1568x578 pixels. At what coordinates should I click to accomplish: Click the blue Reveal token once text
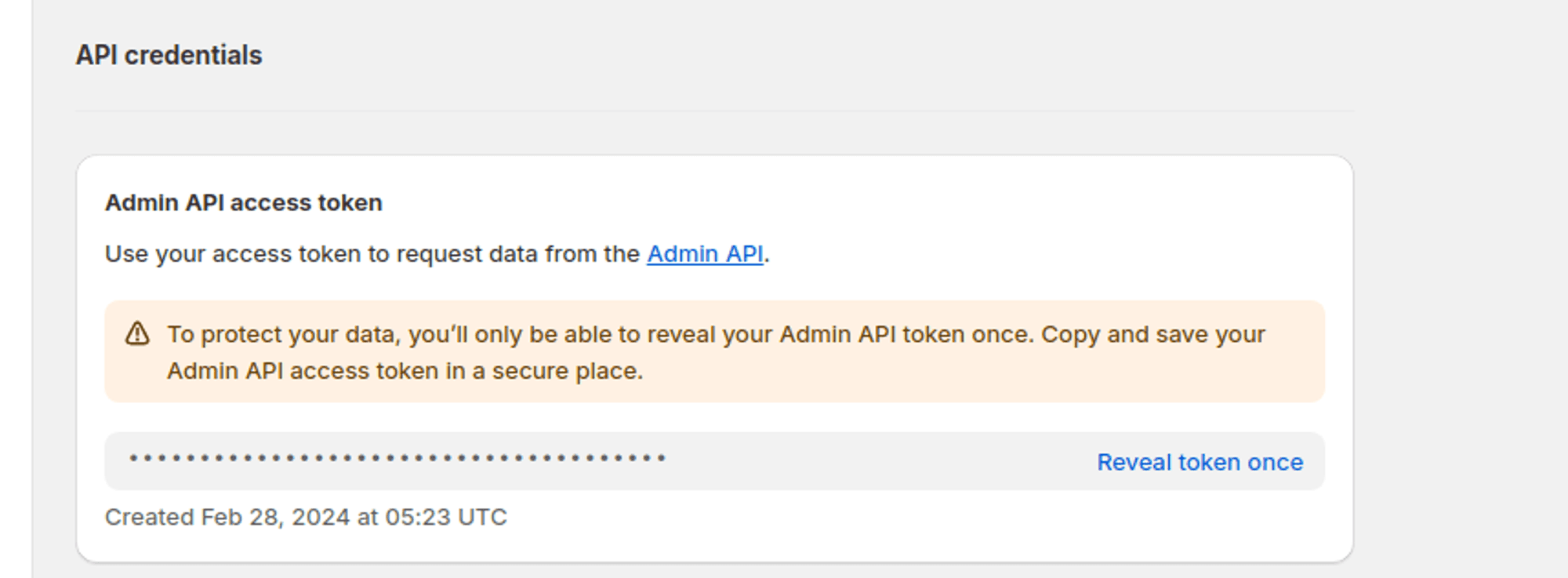pos(1200,462)
